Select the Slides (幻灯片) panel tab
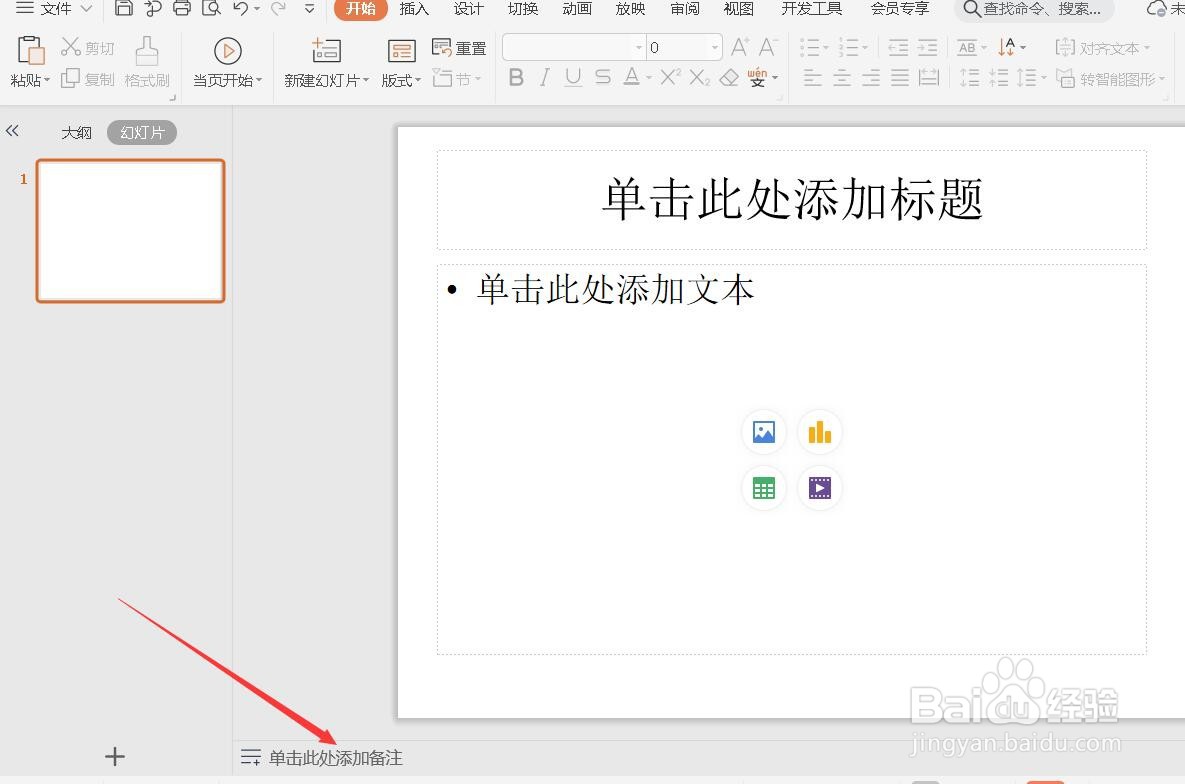 (x=142, y=132)
